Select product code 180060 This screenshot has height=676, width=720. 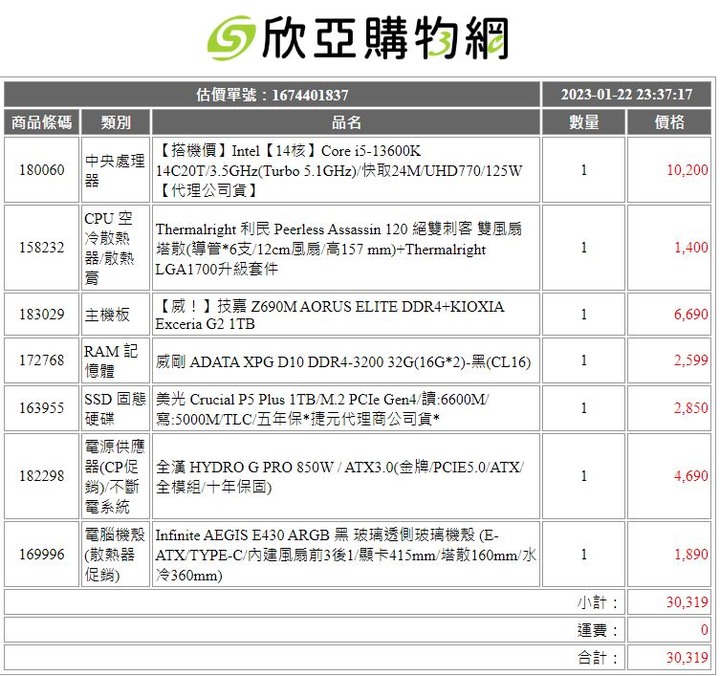click(x=41, y=170)
